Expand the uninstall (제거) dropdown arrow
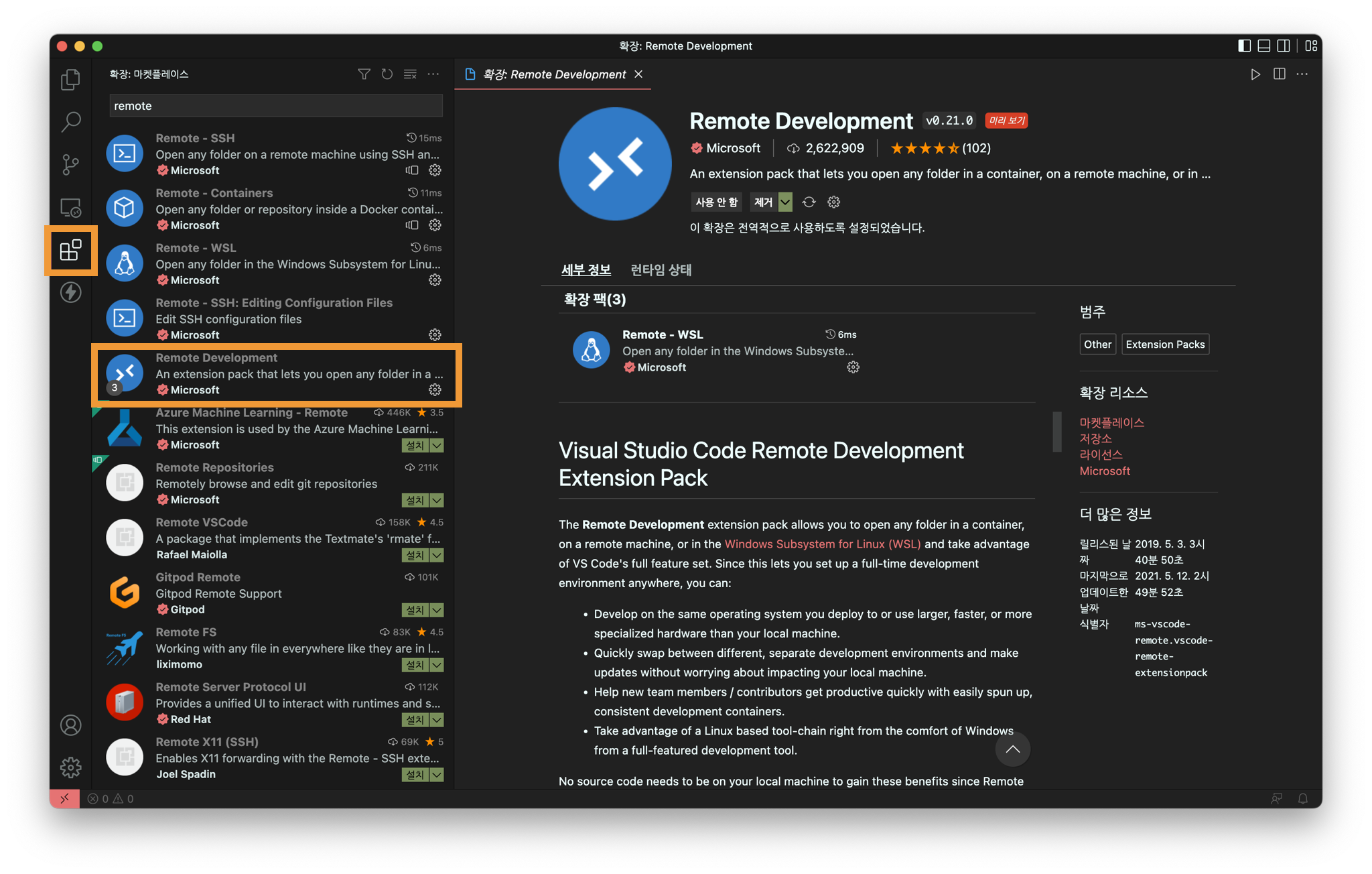 click(785, 202)
